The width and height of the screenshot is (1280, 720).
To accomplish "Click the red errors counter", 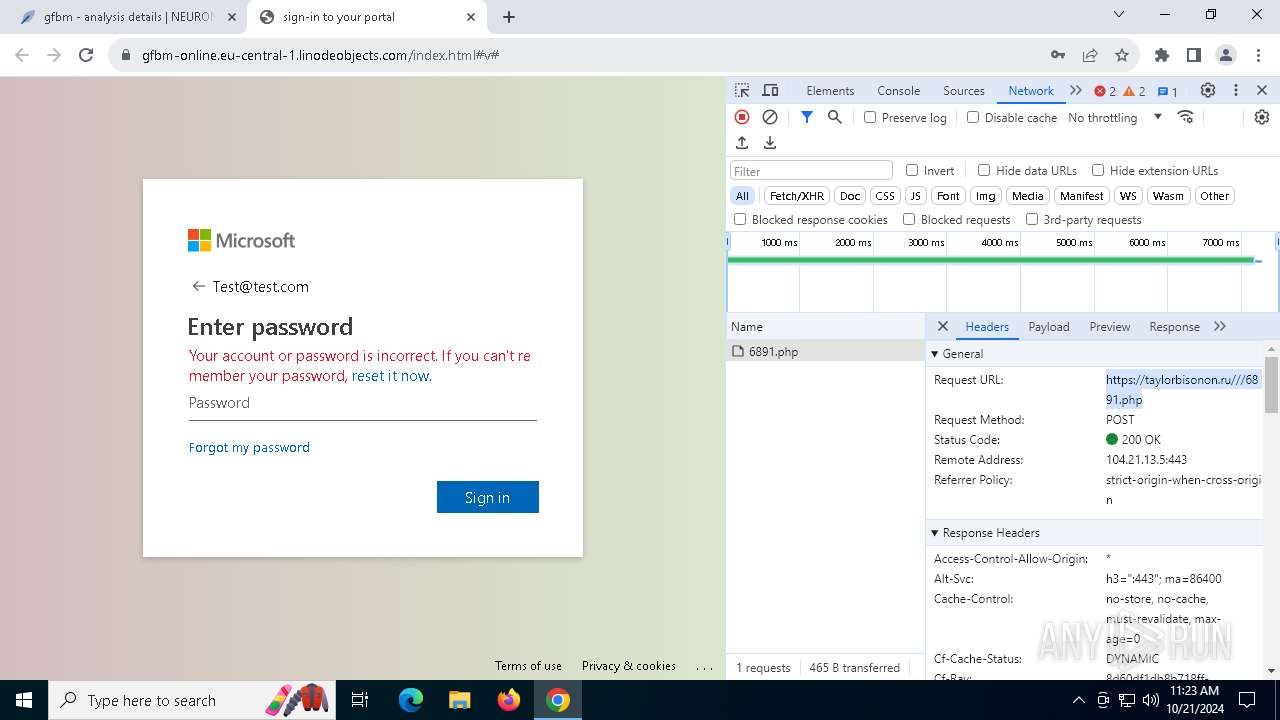I will (x=1105, y=91).
